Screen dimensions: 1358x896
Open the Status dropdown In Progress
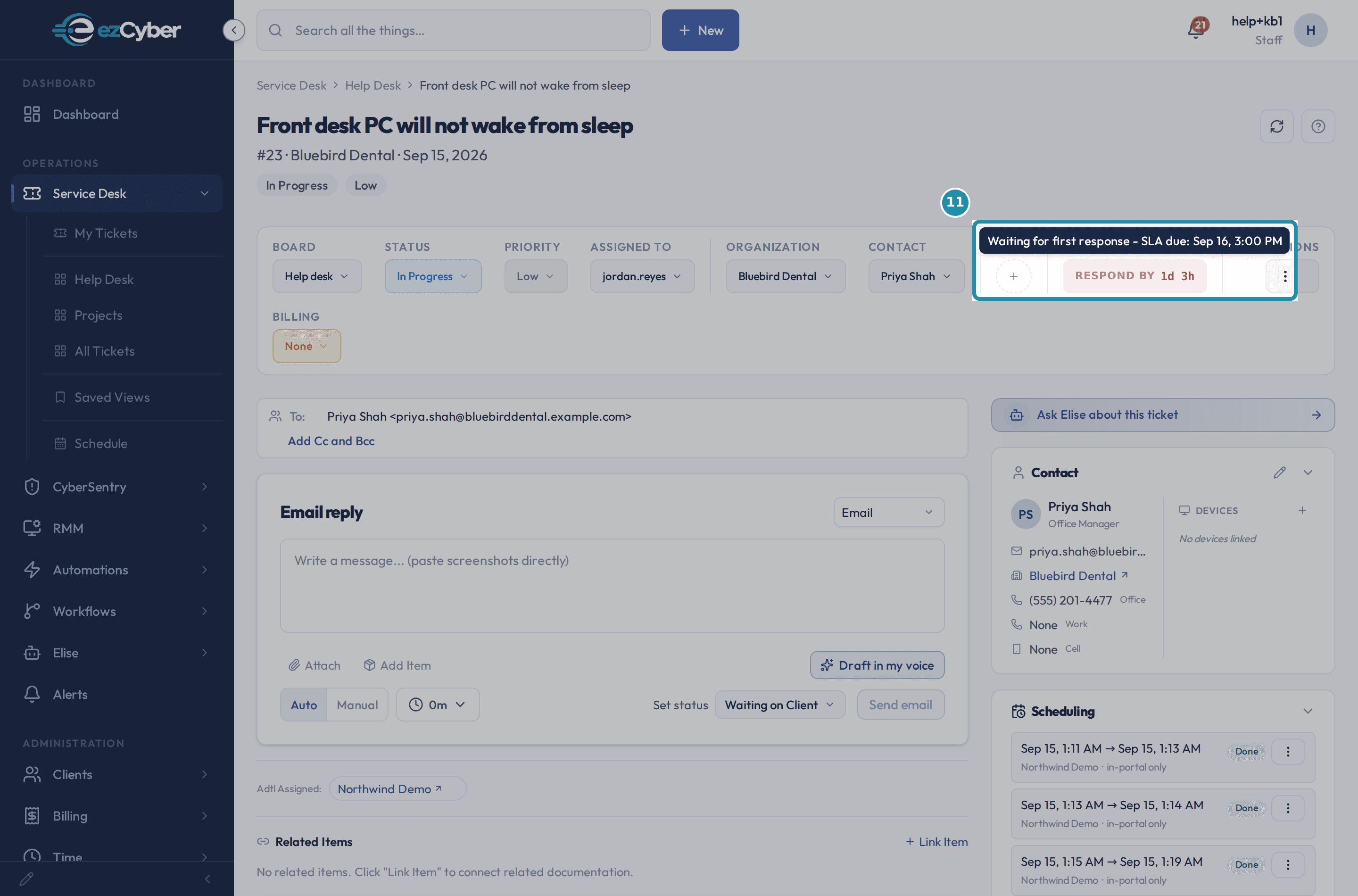(x=433, y=276)
